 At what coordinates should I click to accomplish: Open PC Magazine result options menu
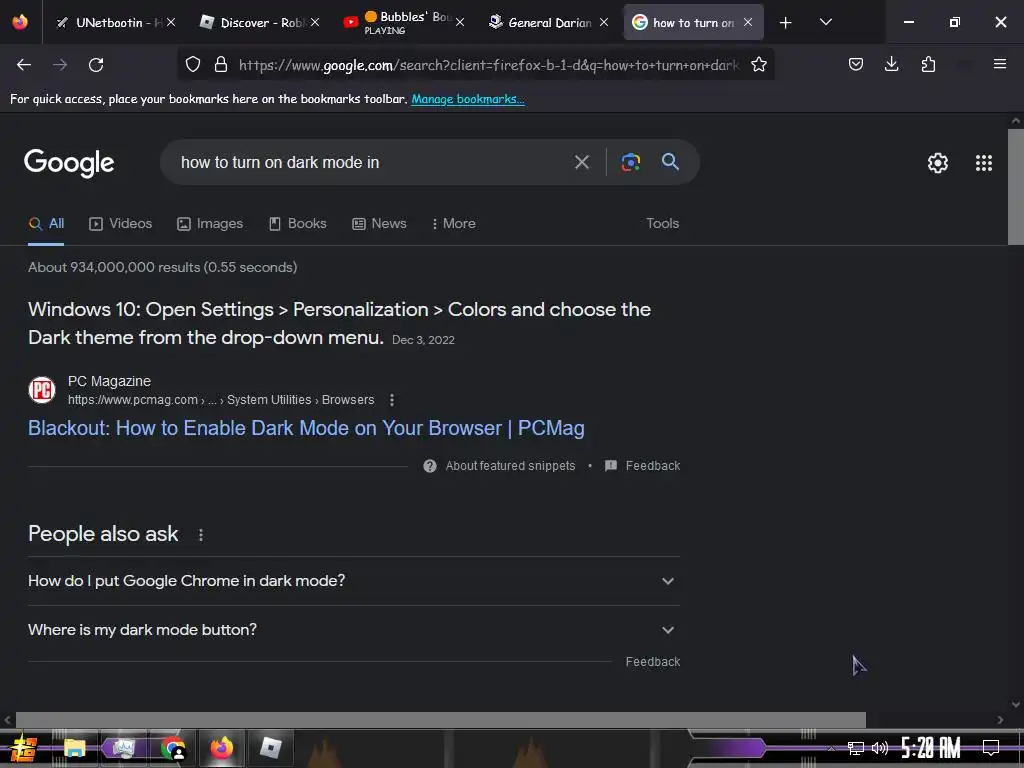click(x=392, y=400)
